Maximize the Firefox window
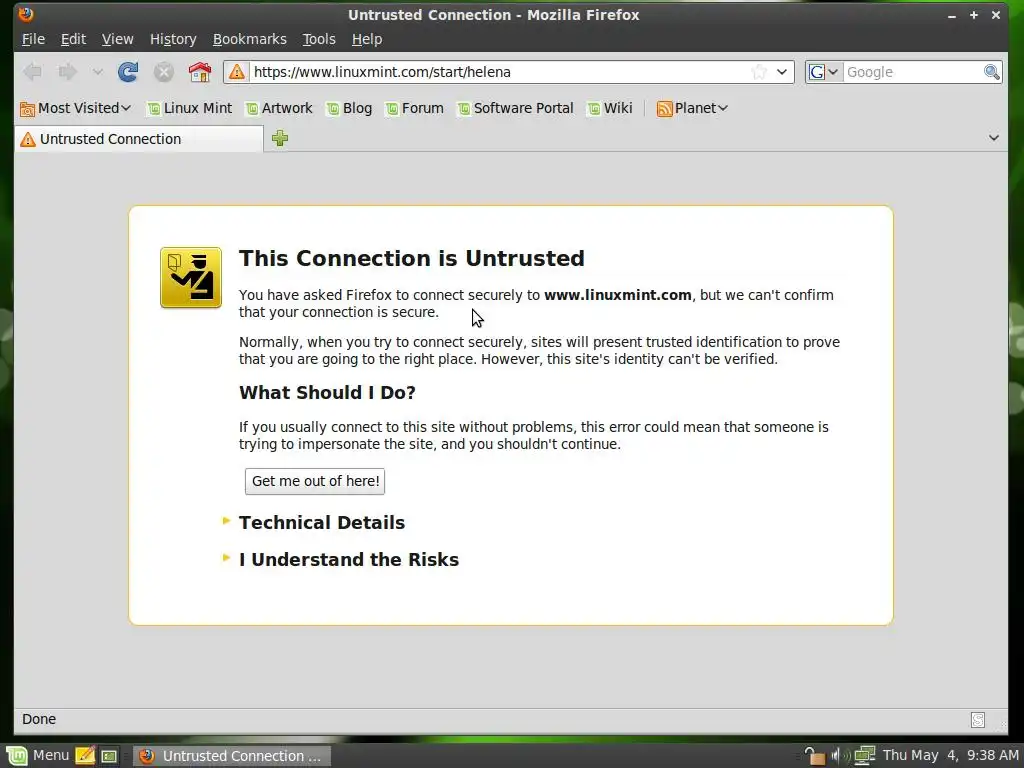Image resolution: width=1024 pixels, height=768 pixels. point(974,14)
